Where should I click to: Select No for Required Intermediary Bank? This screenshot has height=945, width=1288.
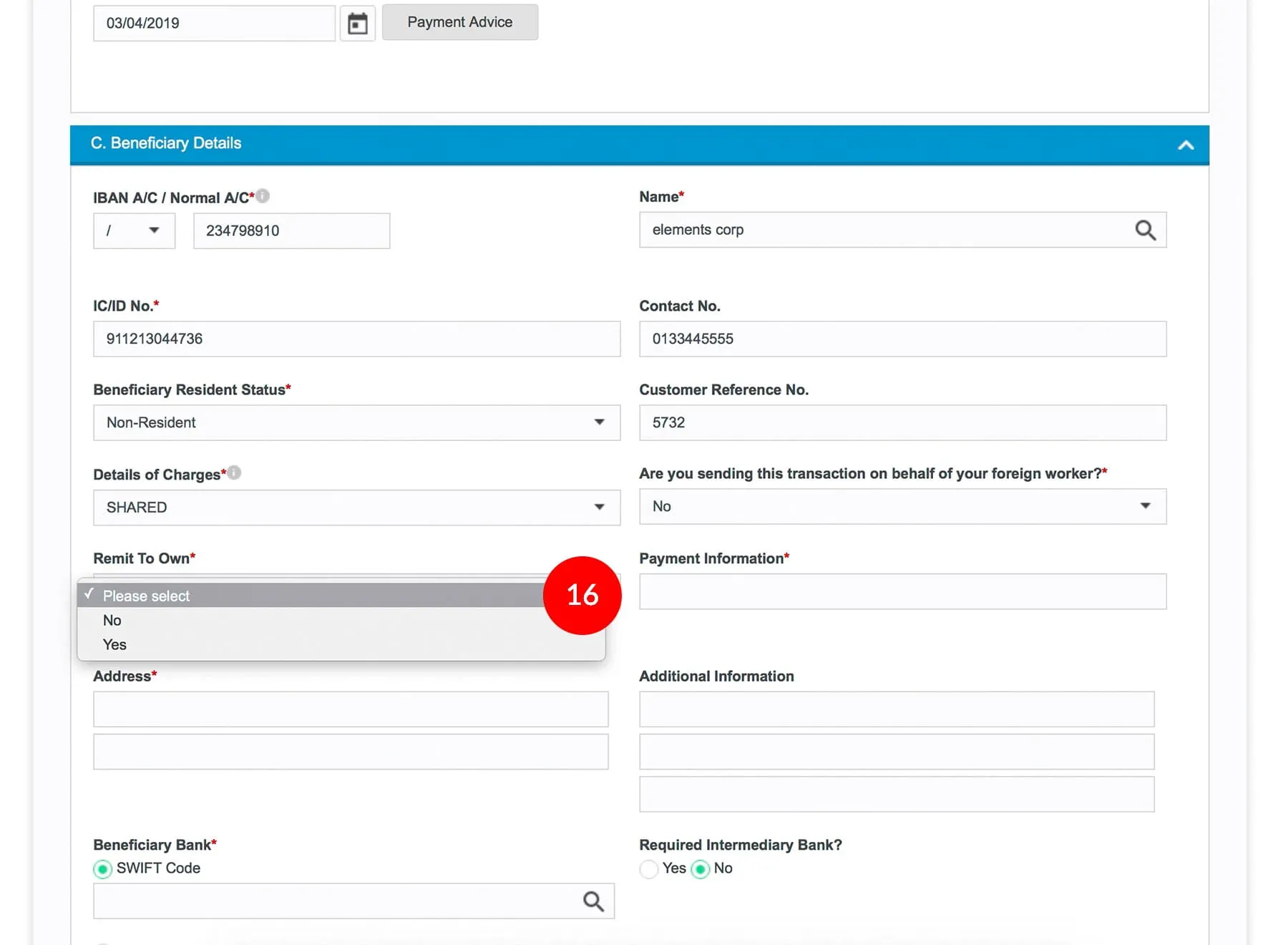tap(701, 868)
